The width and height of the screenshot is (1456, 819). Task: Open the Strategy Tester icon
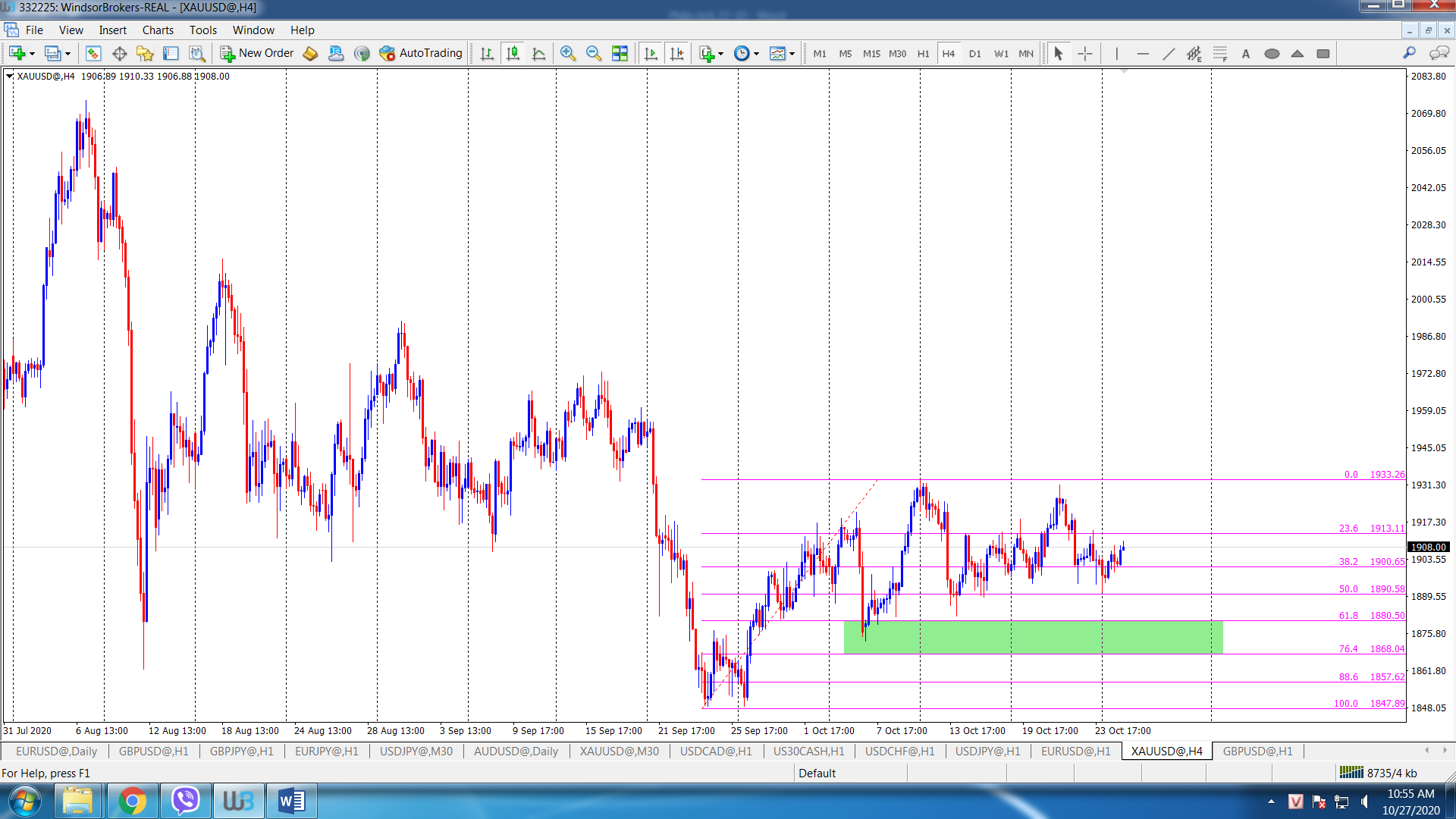[x=197, y=53]
